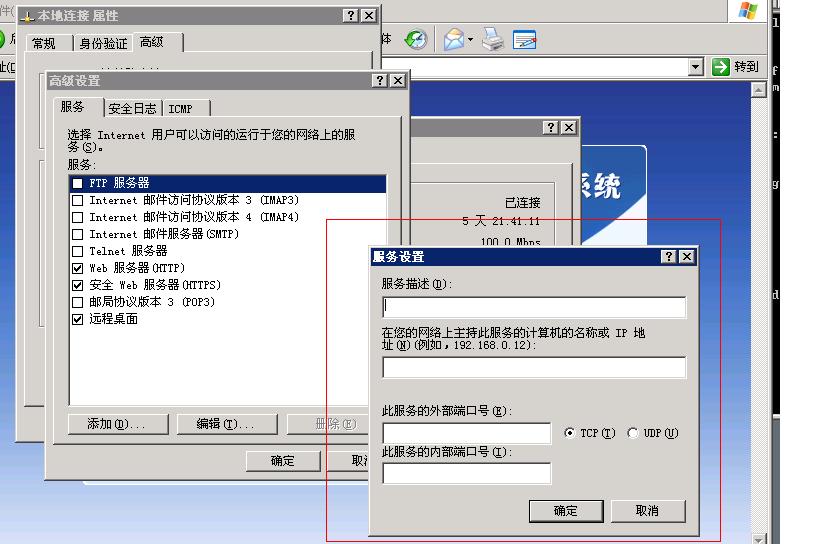Click the browser scrollbar up arrow

coord(758,90)
